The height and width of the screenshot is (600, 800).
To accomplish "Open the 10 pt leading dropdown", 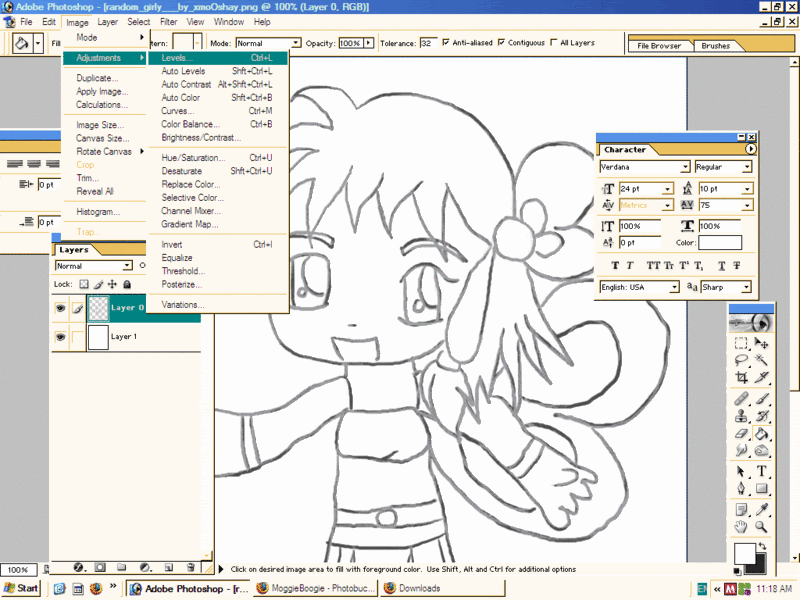I will pos(747,189).
